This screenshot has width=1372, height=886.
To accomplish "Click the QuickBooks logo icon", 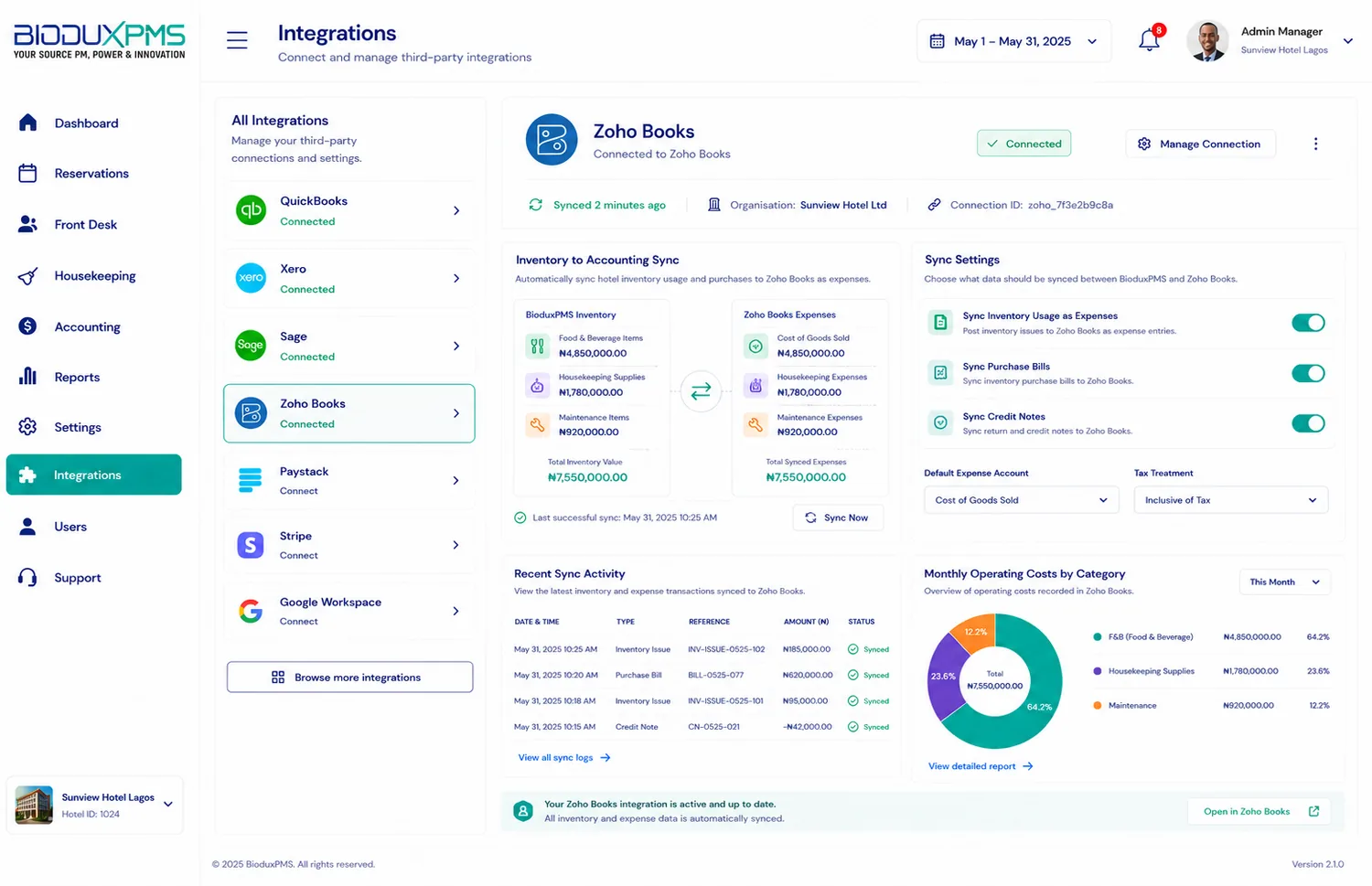I will point(251,210).
